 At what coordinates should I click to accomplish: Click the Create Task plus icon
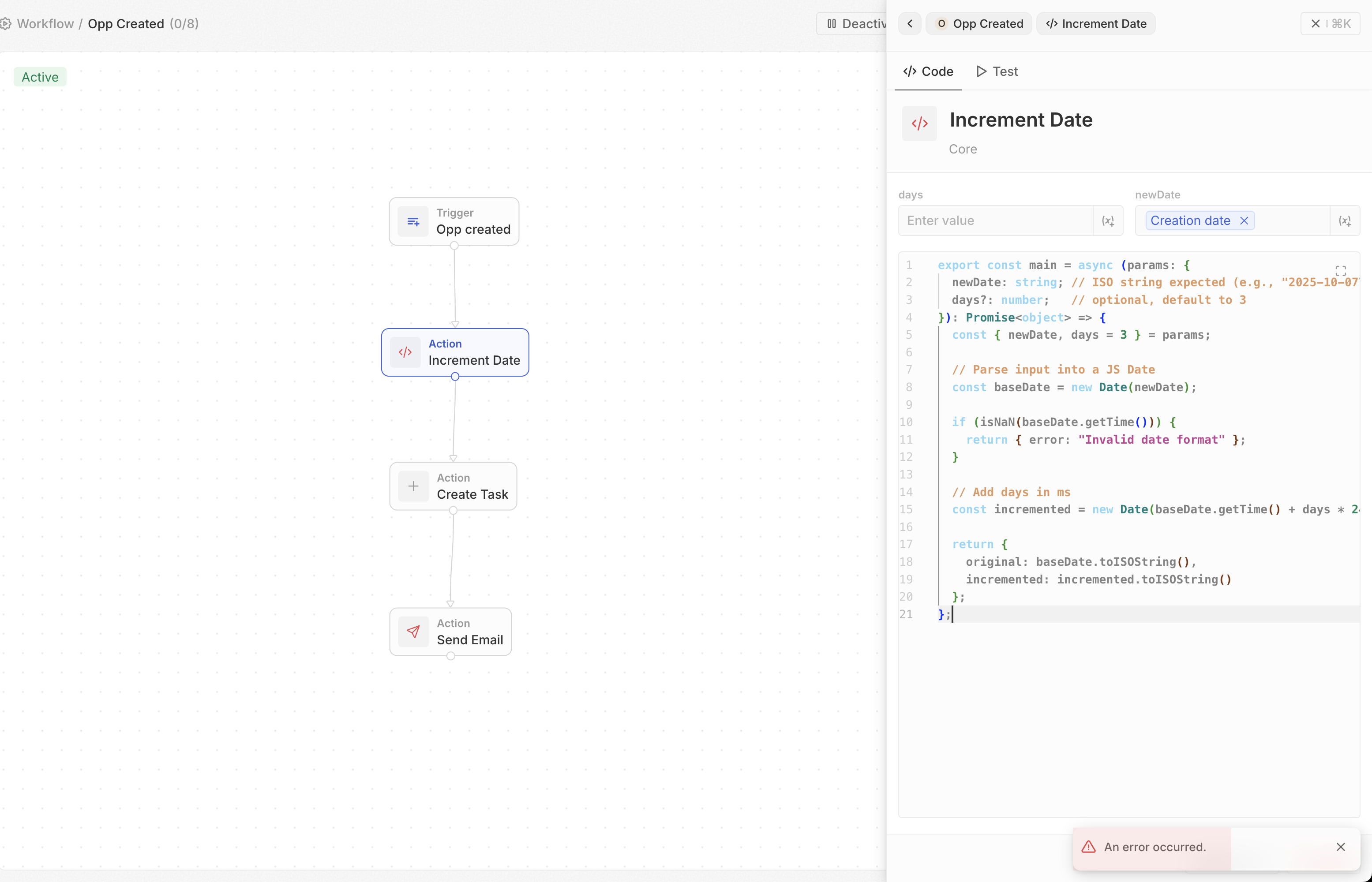tap(413, 486)
